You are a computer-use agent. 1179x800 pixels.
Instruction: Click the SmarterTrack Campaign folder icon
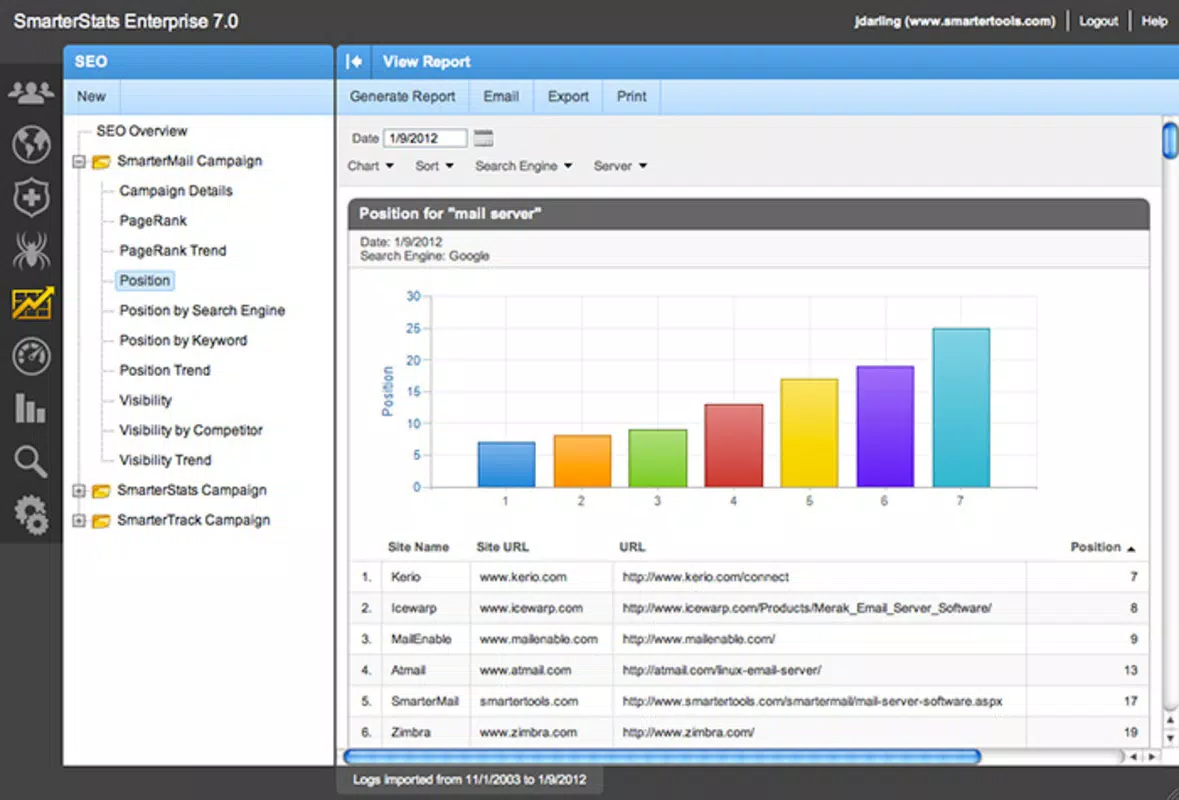pyautogui.click(x=101, y=521)
